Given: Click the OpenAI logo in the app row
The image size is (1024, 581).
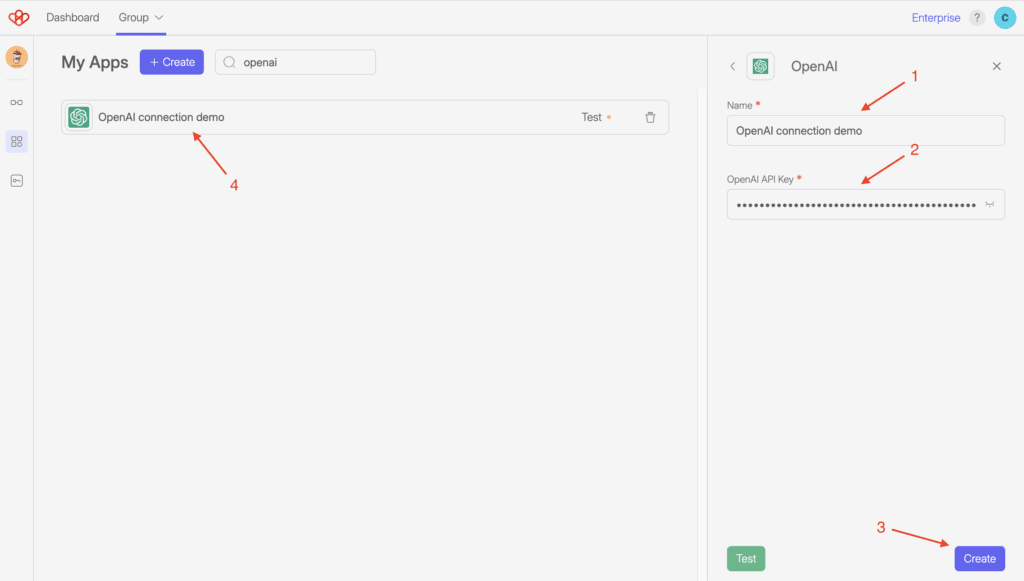Looking at the screenshot, I should 79,118.
